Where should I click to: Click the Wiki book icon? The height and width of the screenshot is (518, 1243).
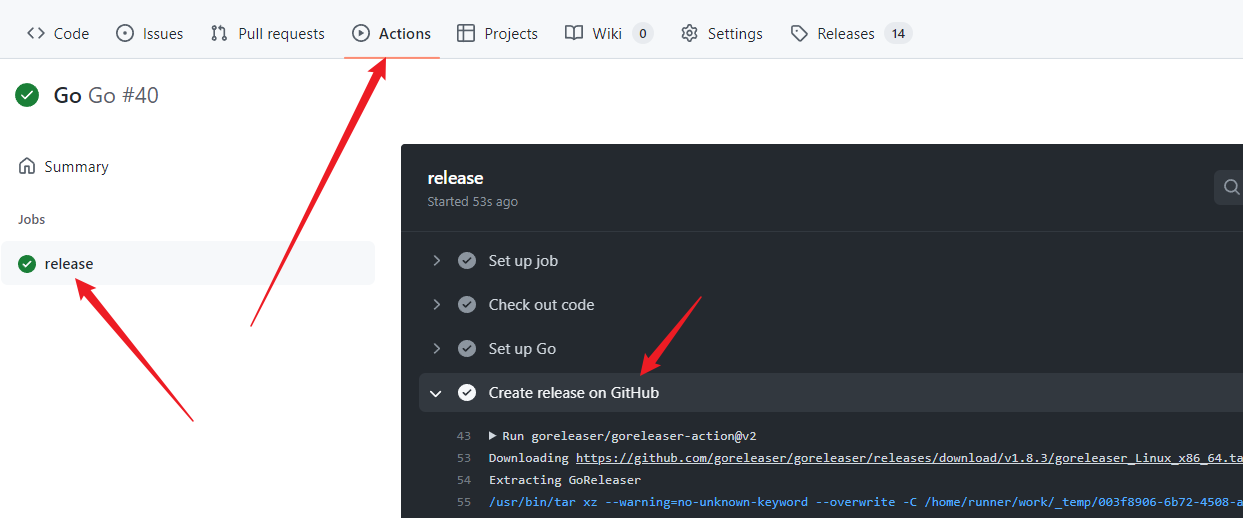574,33
